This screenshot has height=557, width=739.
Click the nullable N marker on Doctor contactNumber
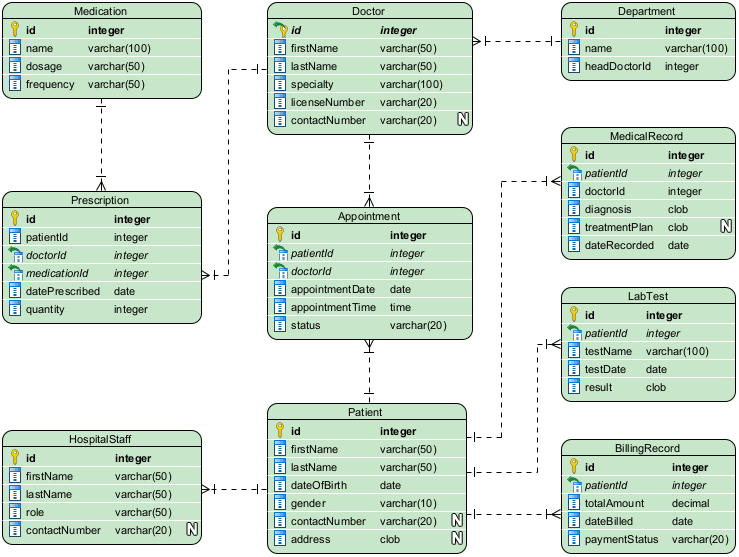pos(463,120)
